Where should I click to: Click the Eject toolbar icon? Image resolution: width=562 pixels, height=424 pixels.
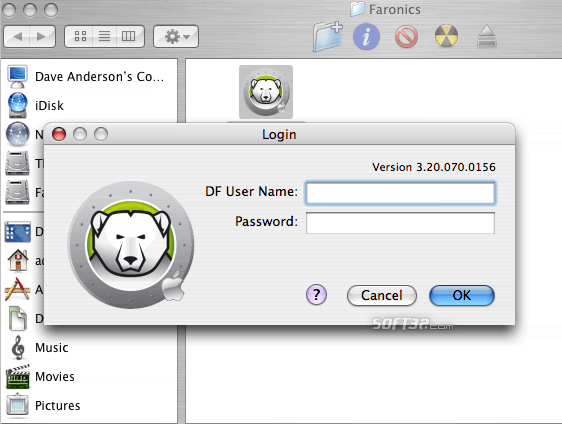point(487,36)
